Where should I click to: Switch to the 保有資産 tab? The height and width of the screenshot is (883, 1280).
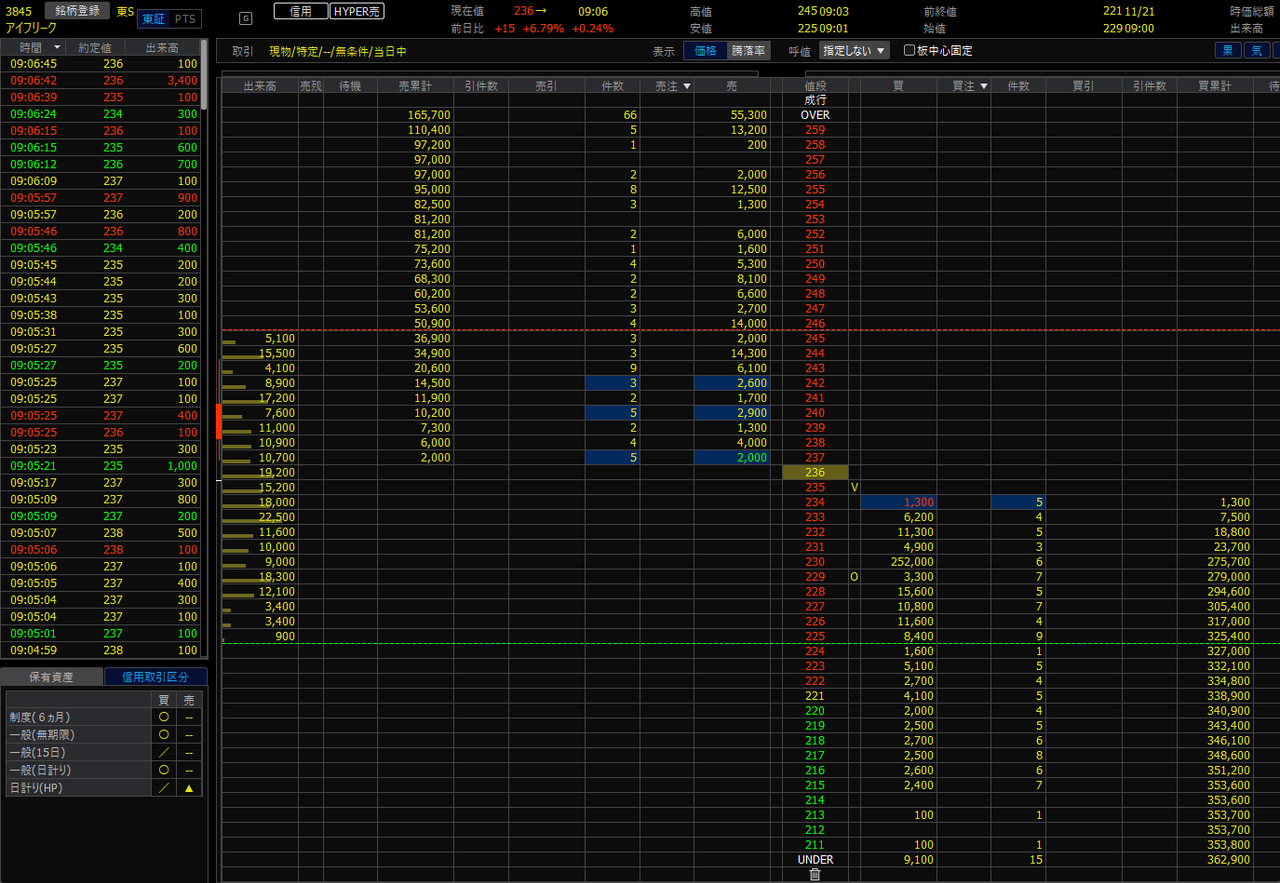coord(53,677)
